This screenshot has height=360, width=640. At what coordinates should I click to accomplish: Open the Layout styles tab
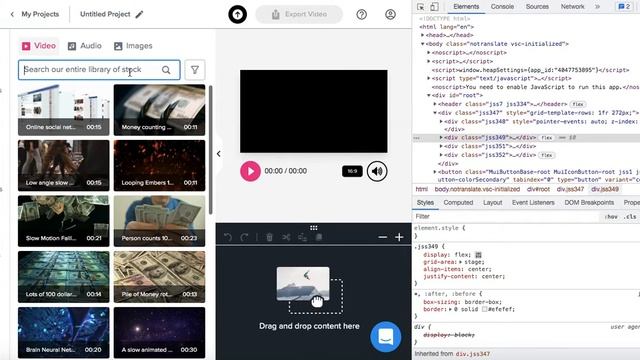493,202
